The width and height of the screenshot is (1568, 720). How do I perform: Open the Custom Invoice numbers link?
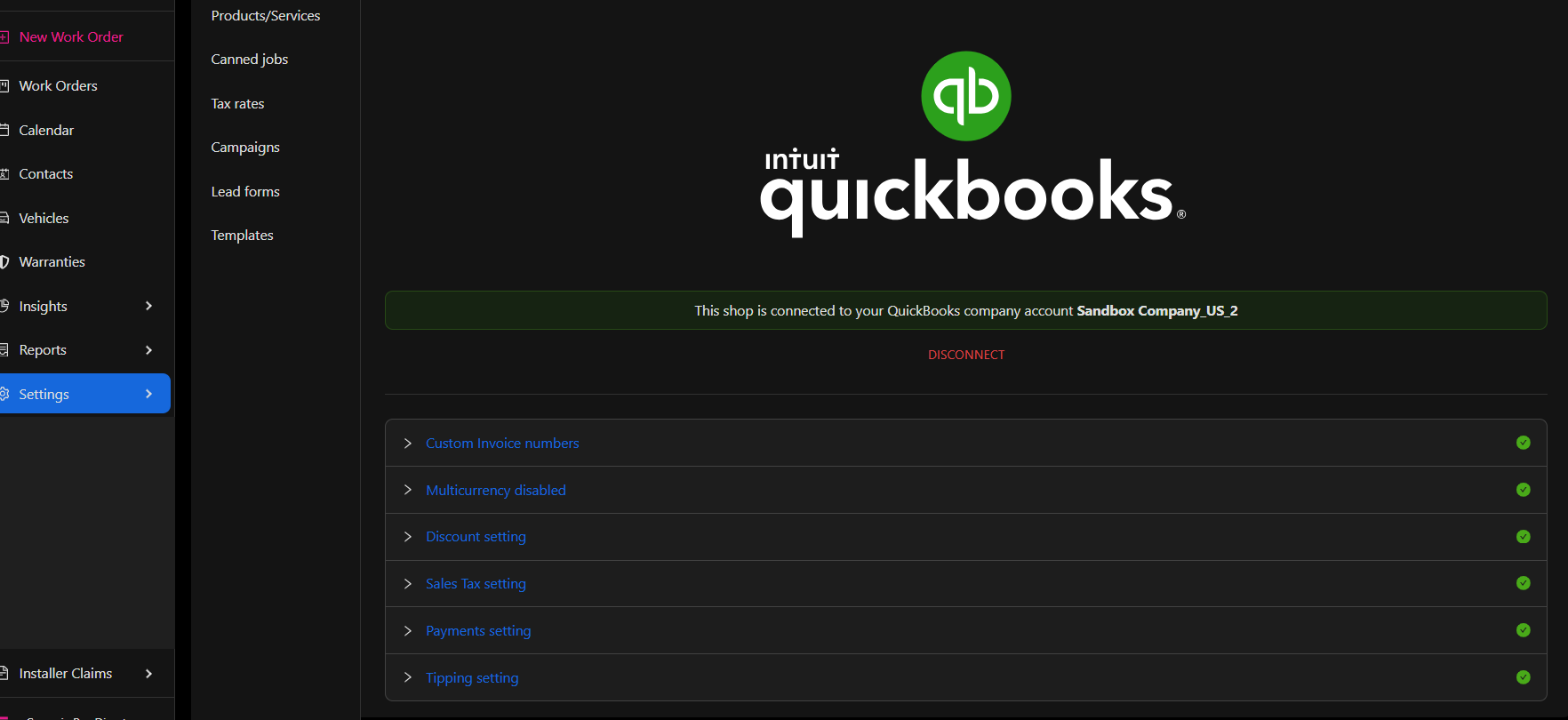coord(502,444)
